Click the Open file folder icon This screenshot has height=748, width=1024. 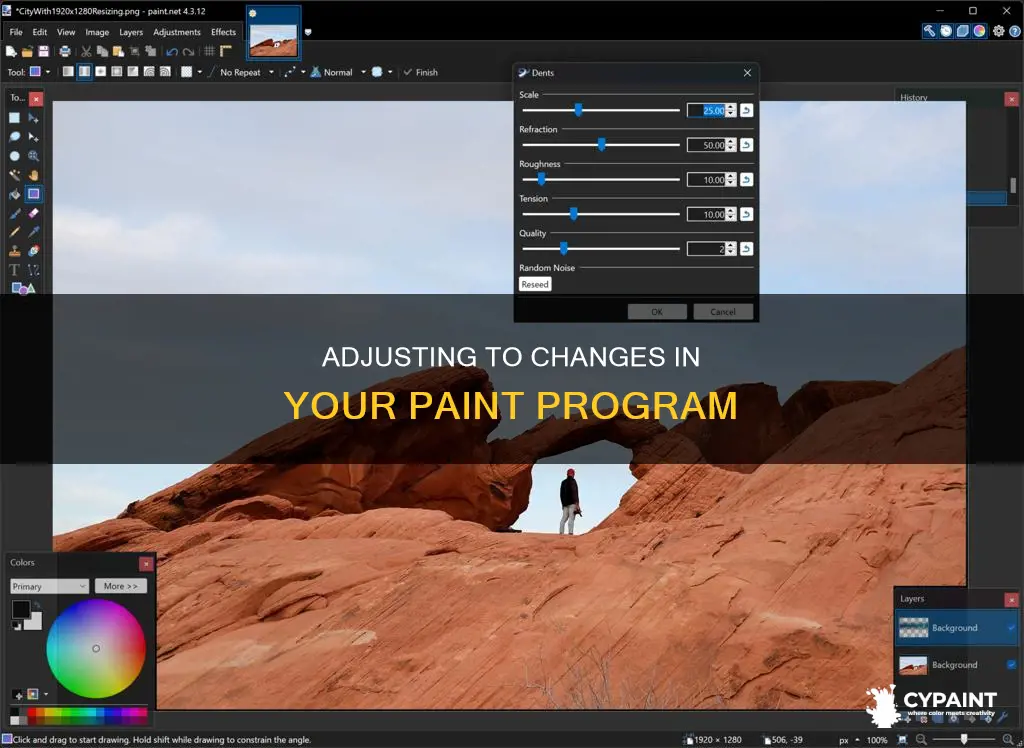click(27, 51)
